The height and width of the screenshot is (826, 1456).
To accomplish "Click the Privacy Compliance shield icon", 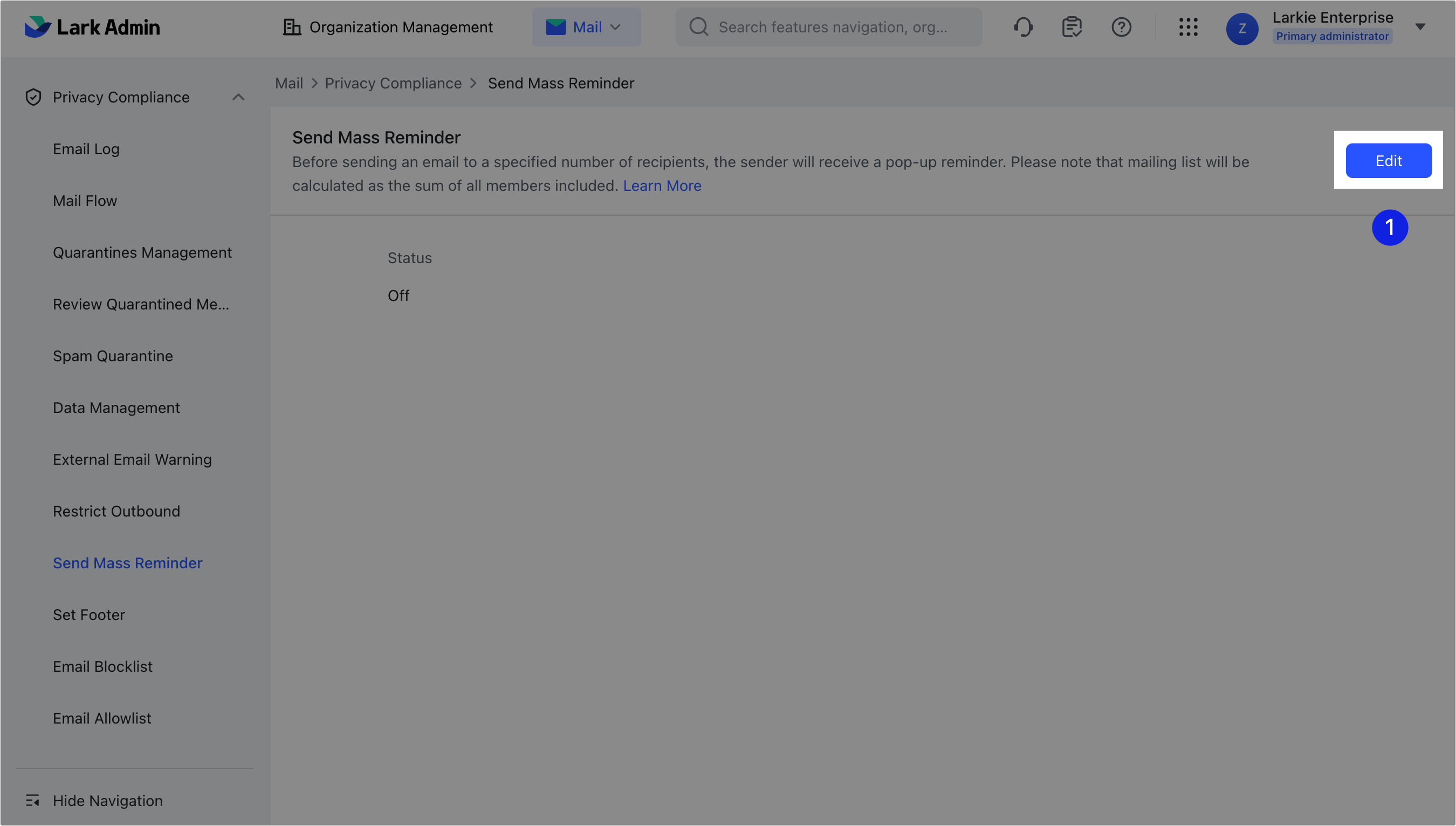I will pyautogui.click(x=33, y=97).
